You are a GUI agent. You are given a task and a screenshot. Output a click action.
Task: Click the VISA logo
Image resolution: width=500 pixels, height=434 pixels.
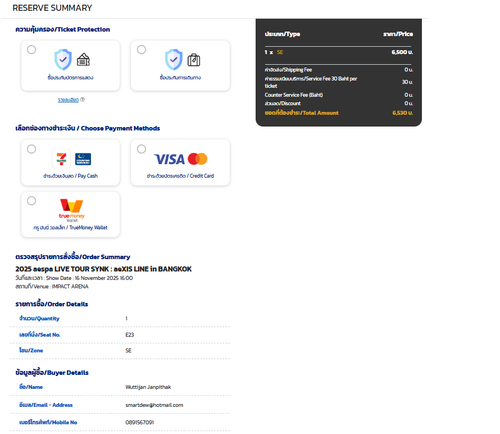[x=169, y=159]
